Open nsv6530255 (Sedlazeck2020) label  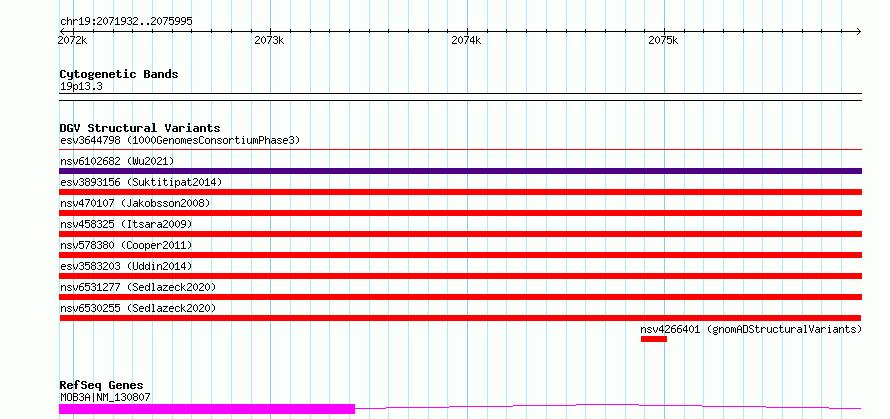pos(138,308)
